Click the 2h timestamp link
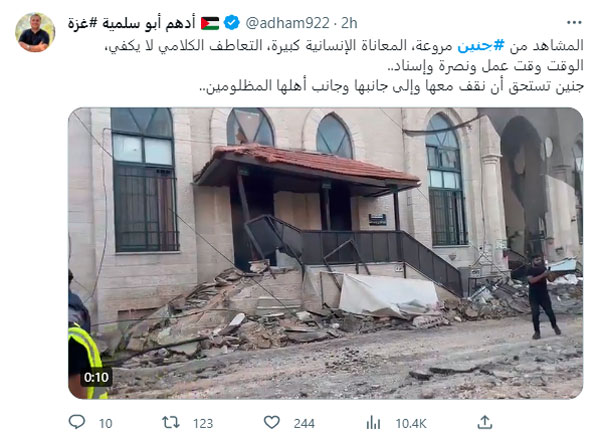600x444 pixels. tap(349, 23)
